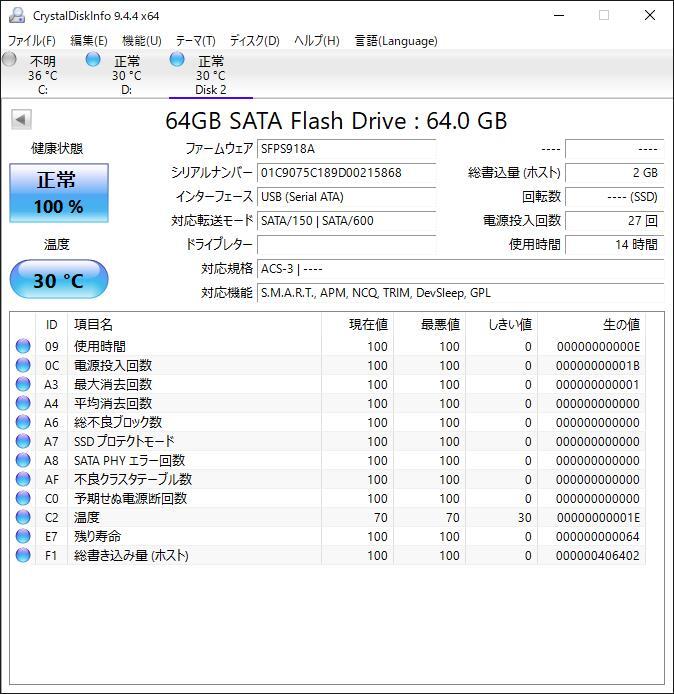Image resolution: width=674 pixels, height=694 pixels.
Task: Click the 生の値 column header
Action: click(x=620, y=324)
